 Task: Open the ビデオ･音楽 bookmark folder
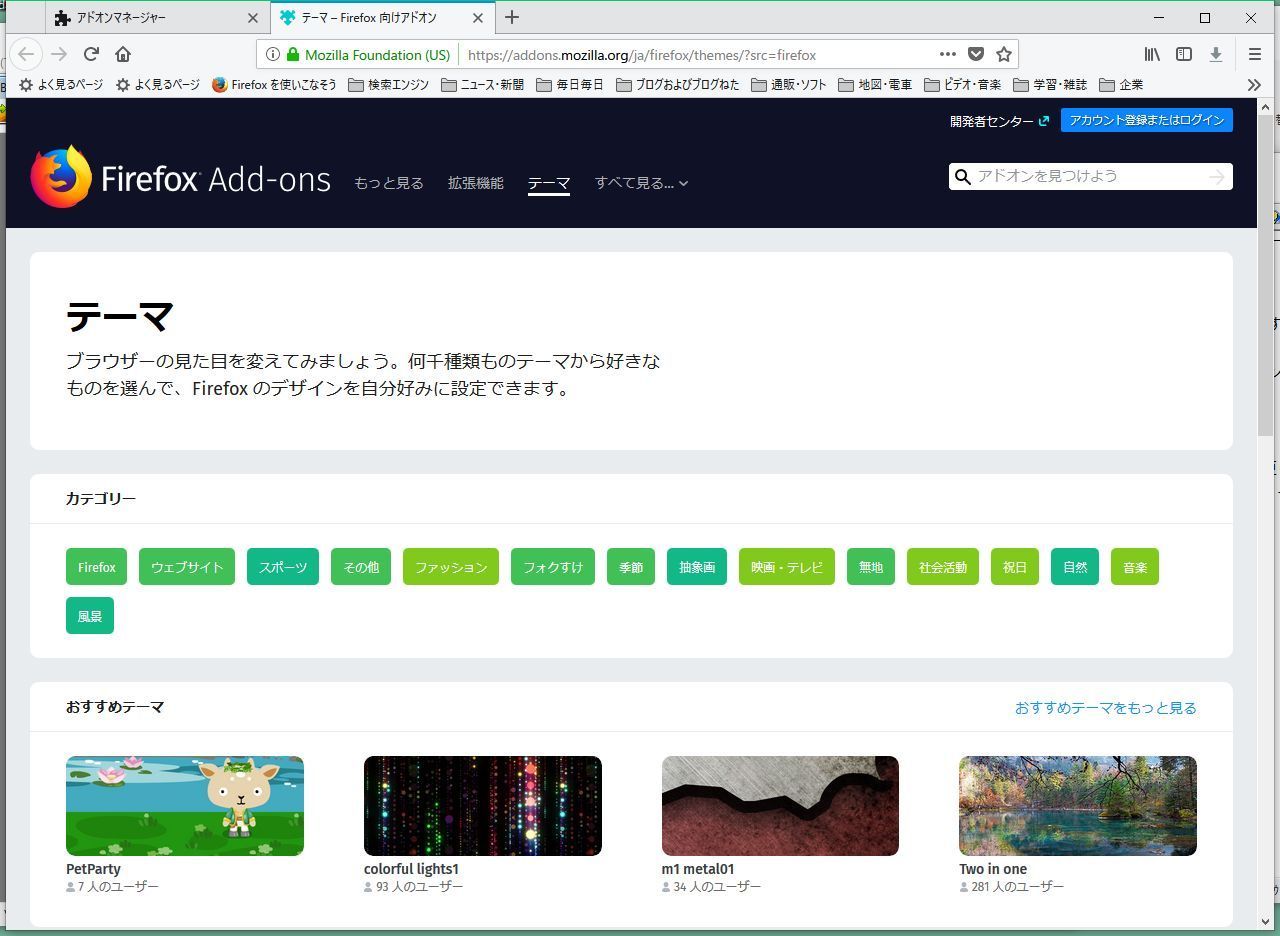(962, 85)
